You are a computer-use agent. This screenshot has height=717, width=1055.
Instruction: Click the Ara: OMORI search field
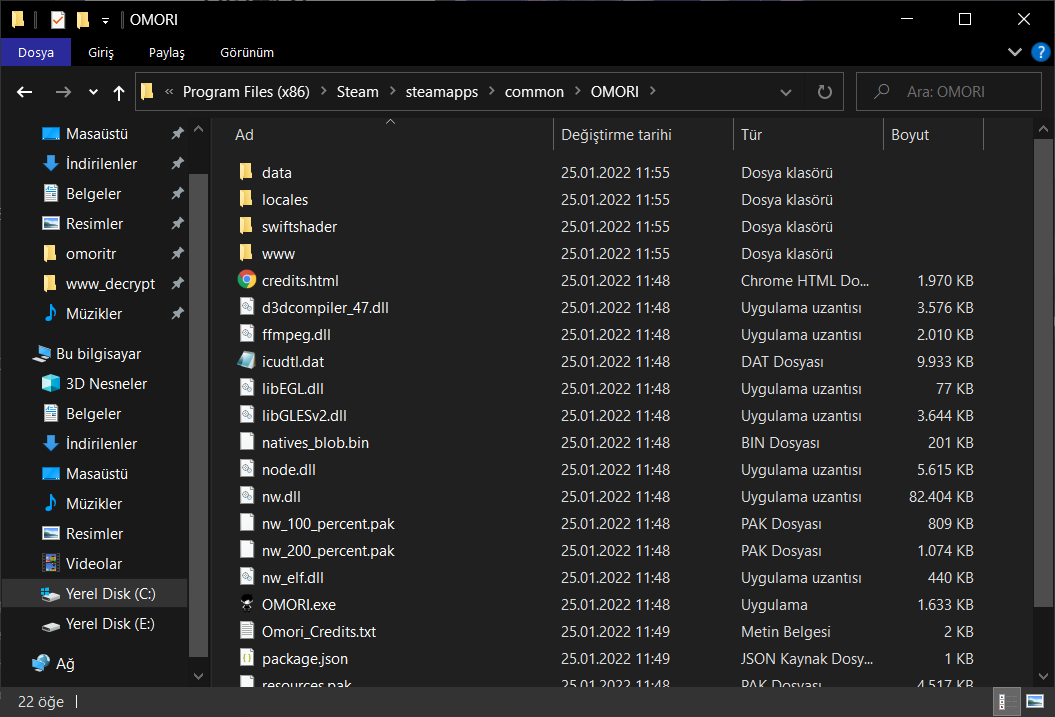(949, 91)
